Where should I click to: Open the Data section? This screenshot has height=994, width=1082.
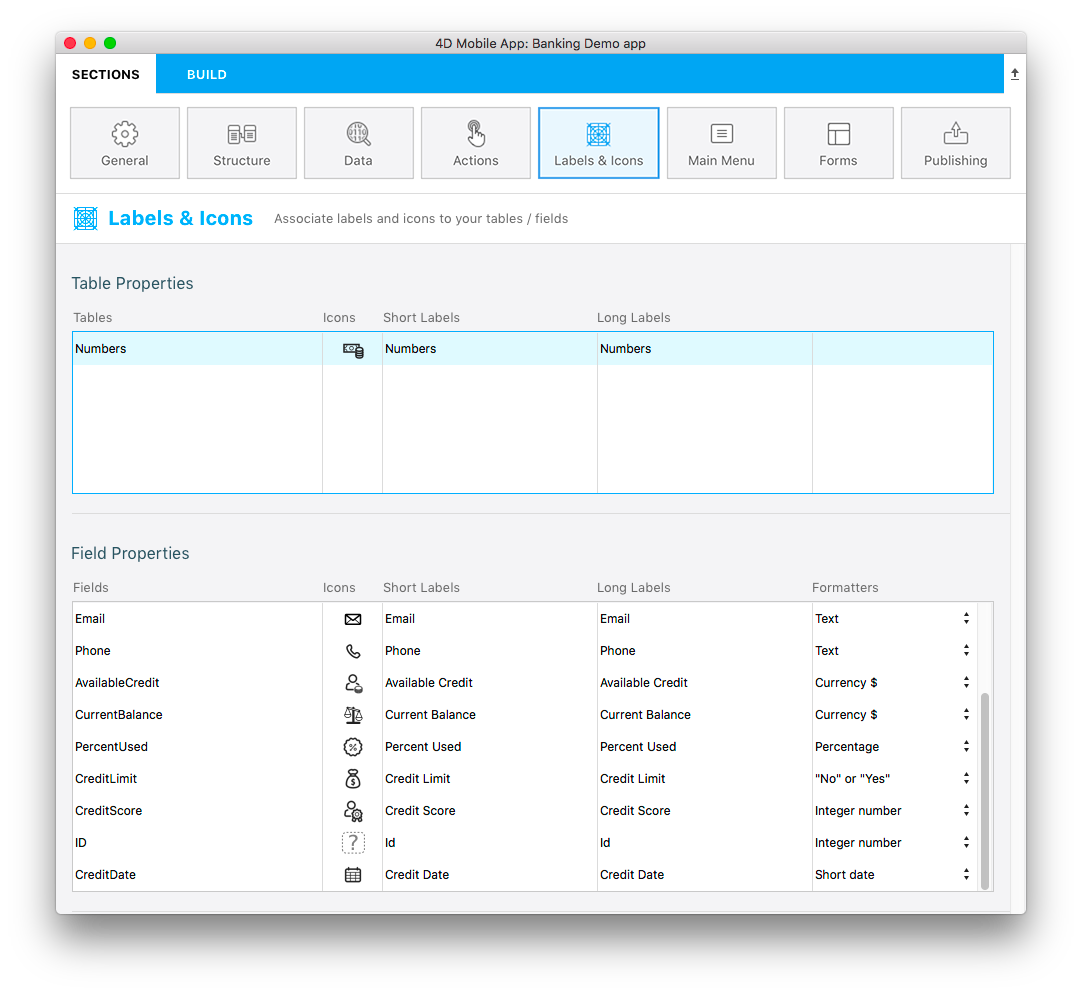(x=359, y=143)
